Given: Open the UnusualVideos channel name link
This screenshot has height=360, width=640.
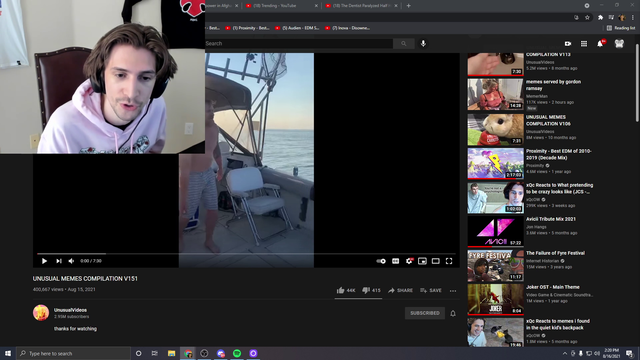Looking at the screenshot, I should coord(70,310).
